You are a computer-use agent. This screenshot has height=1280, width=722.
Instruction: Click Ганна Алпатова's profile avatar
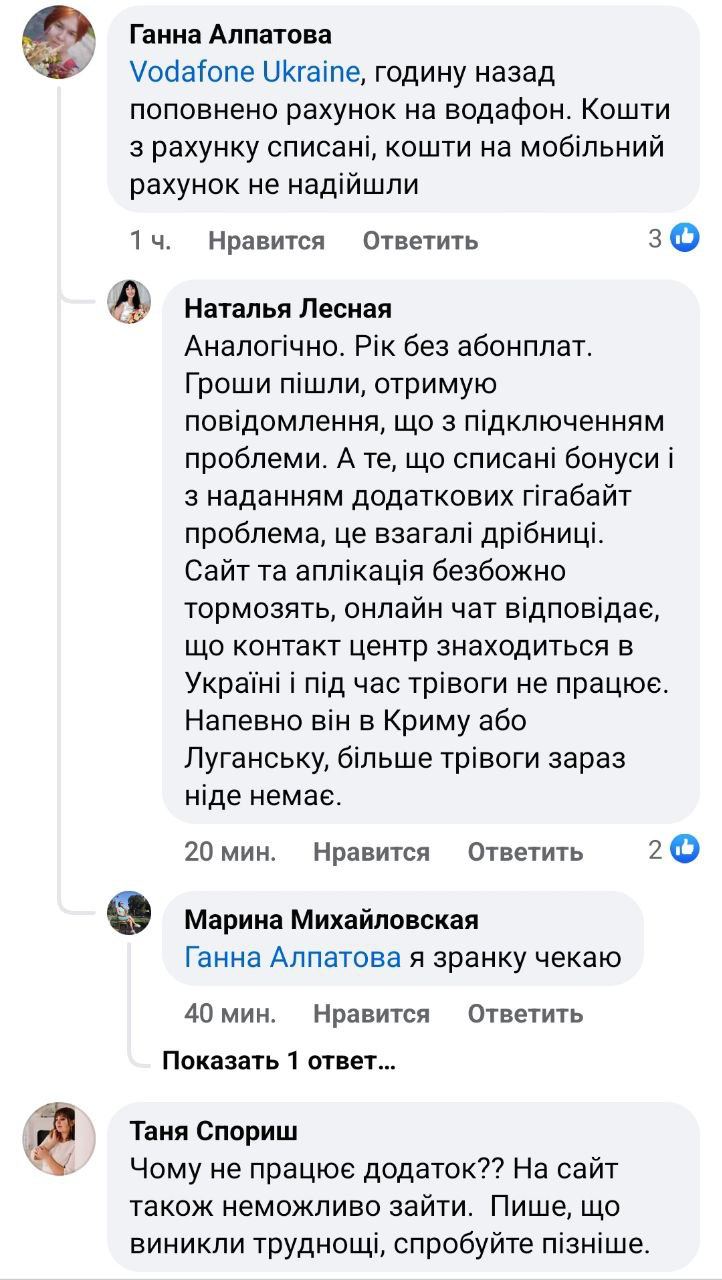tap(59, 41)
